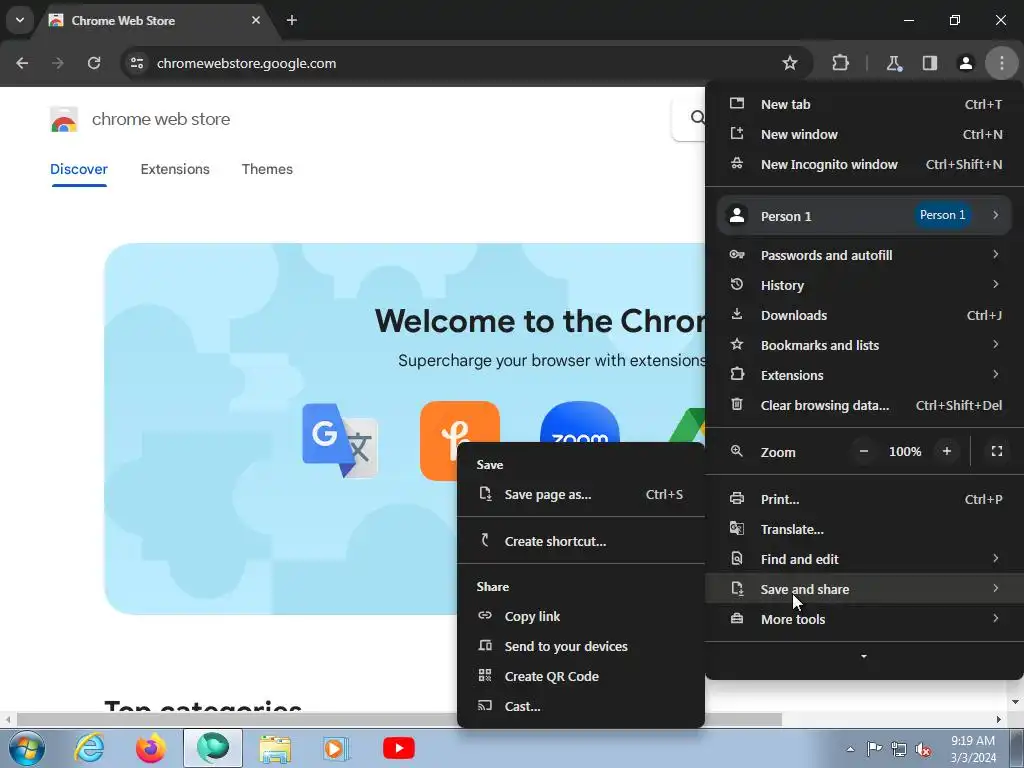Image resolution: width=1024 pixels, height=768 pixels.
Task: Choose New tab from the menu
Action: pos(865,104)
